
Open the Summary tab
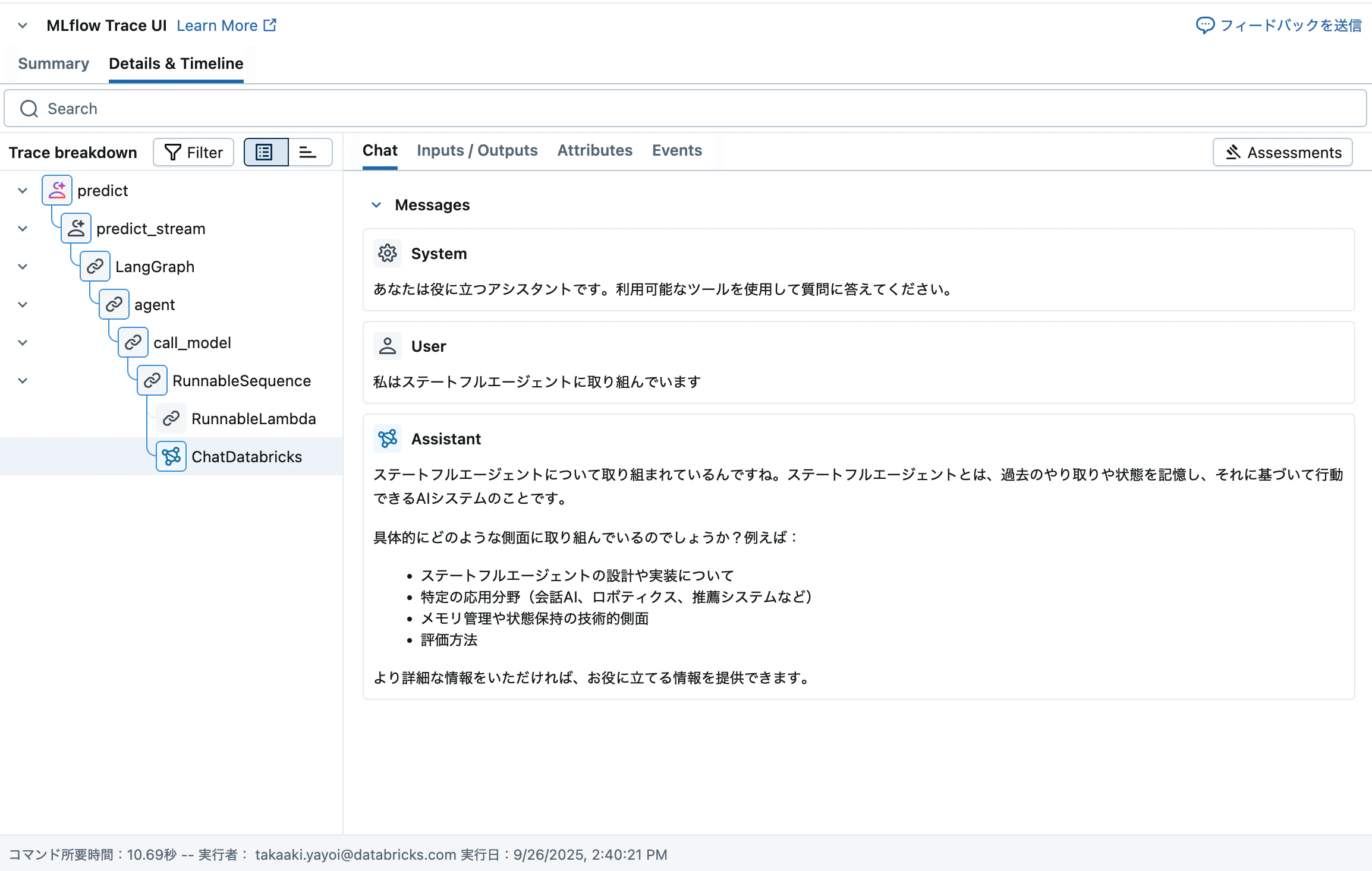(54, 64)
